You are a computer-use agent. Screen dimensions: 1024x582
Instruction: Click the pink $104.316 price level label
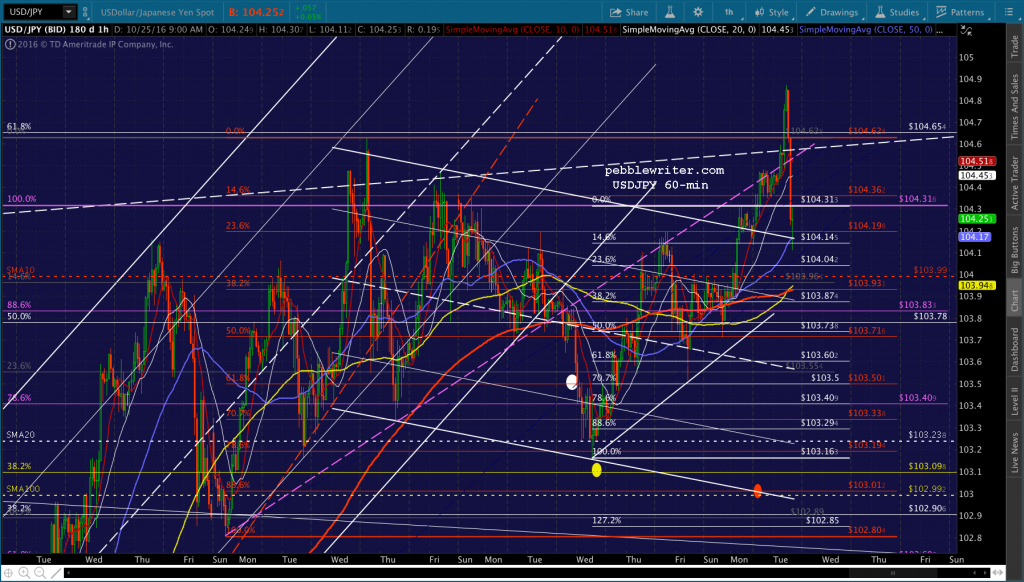pyautogui.click(x=918, y=199)
